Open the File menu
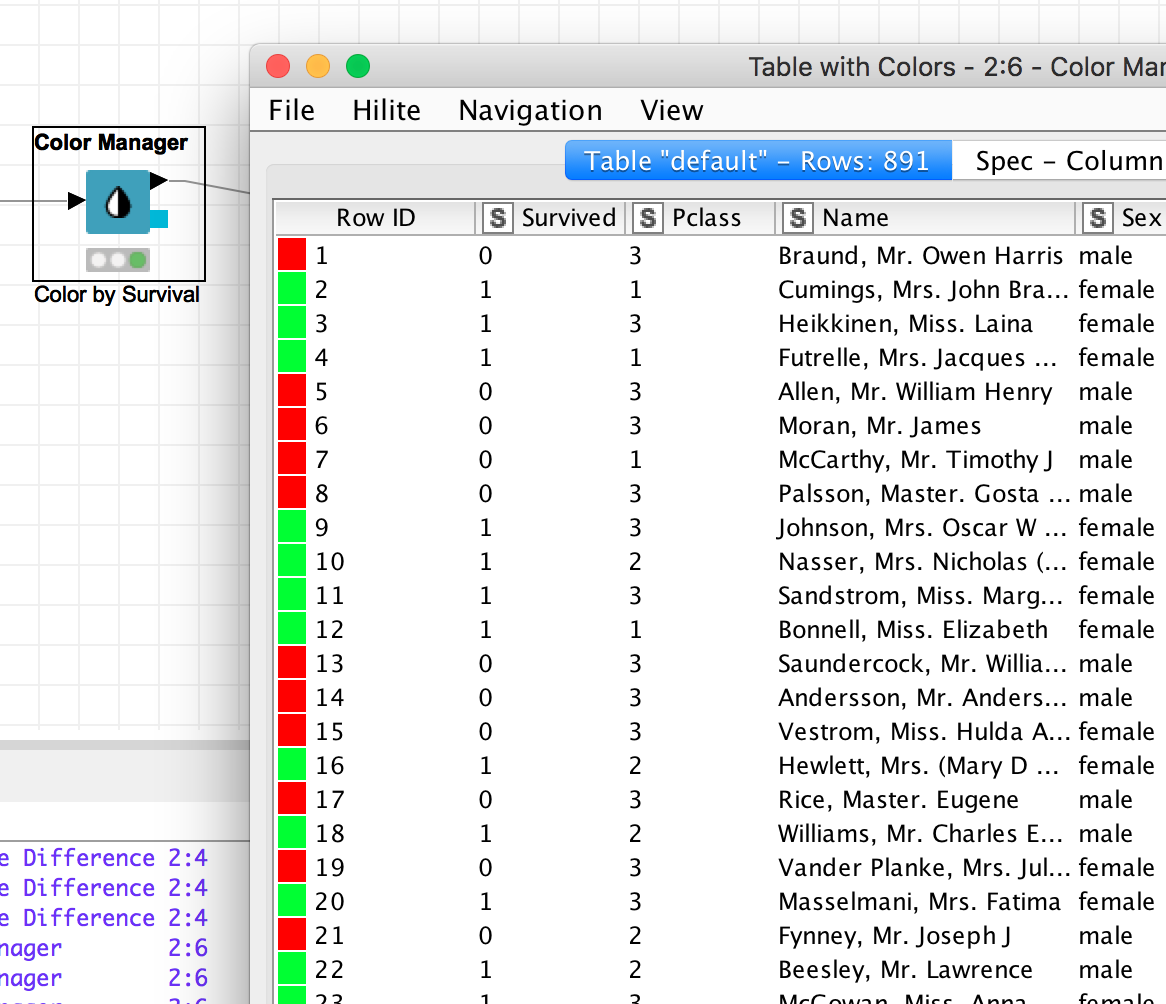The height and width of the screenshot is (1004, 1166). point(292,110)
